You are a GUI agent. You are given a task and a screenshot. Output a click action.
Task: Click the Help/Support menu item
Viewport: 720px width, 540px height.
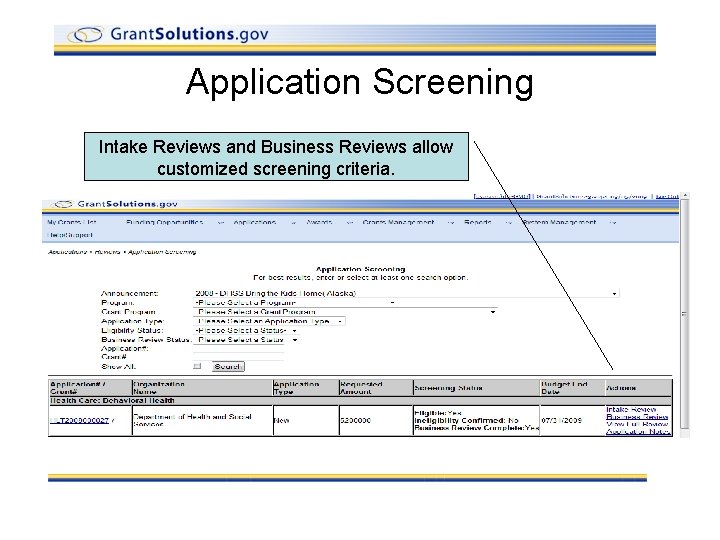pos(70,235)
